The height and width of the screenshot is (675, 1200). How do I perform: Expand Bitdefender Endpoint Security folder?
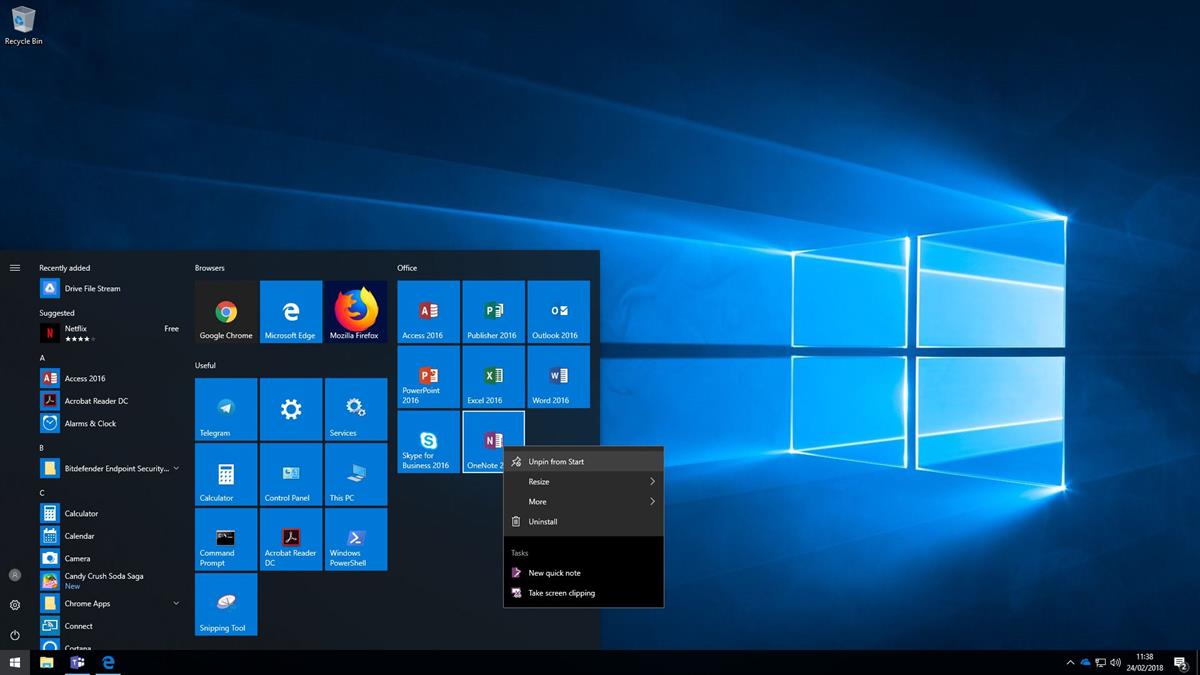click(x=110, y=468)
